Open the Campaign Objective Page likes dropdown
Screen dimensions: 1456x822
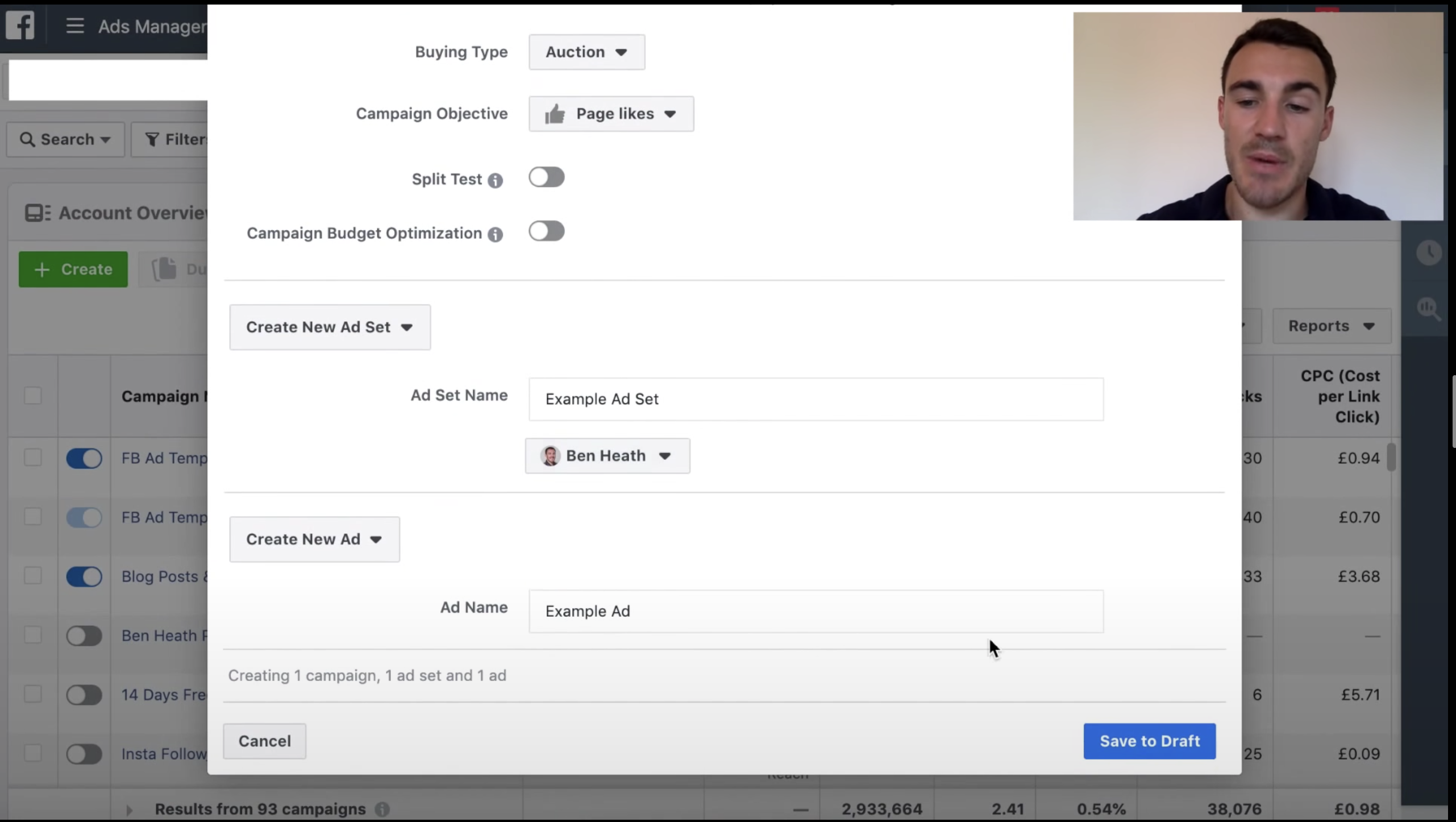[611, 114]
